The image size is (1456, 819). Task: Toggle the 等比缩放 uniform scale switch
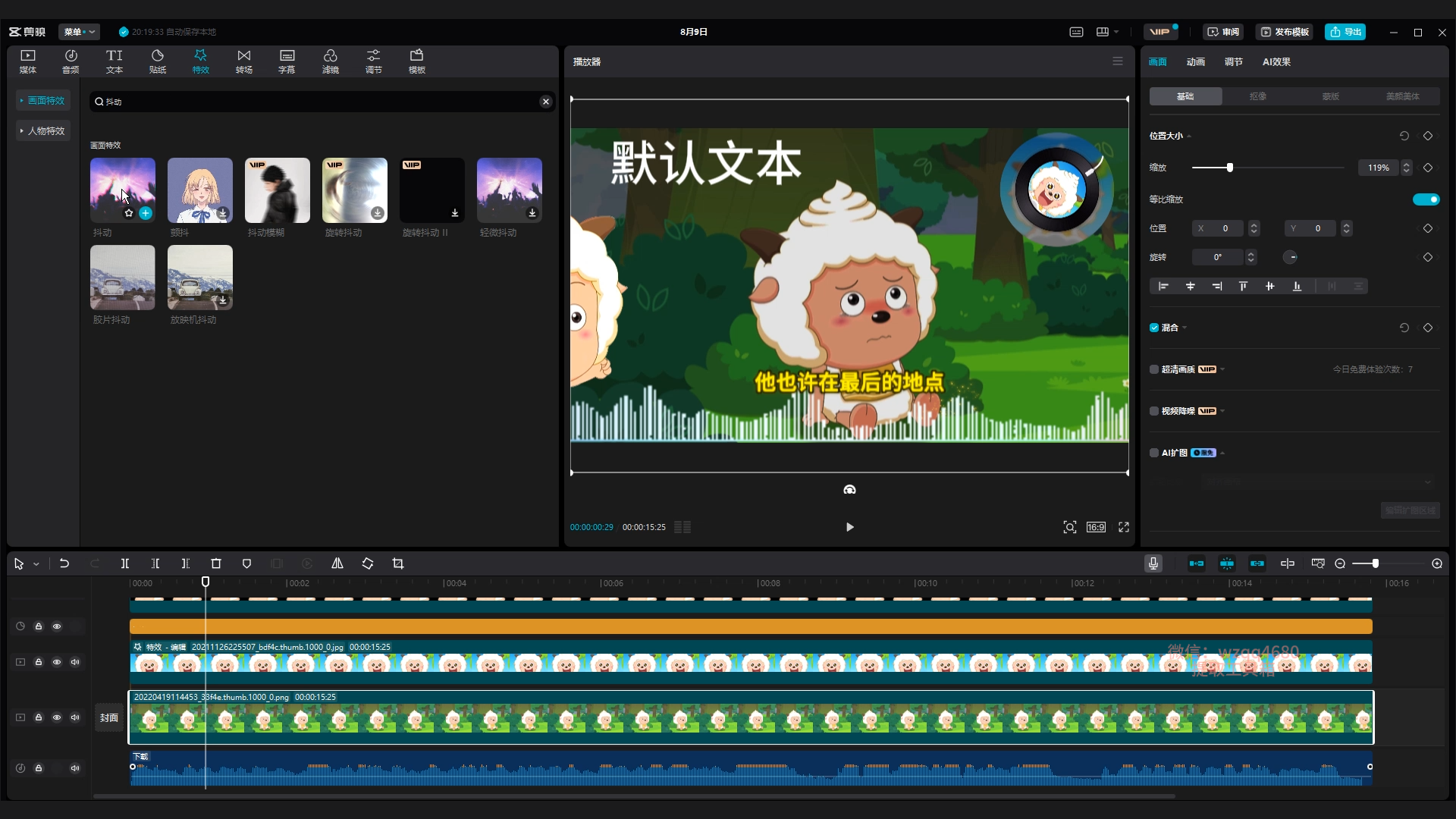(x=1426, y=199)
